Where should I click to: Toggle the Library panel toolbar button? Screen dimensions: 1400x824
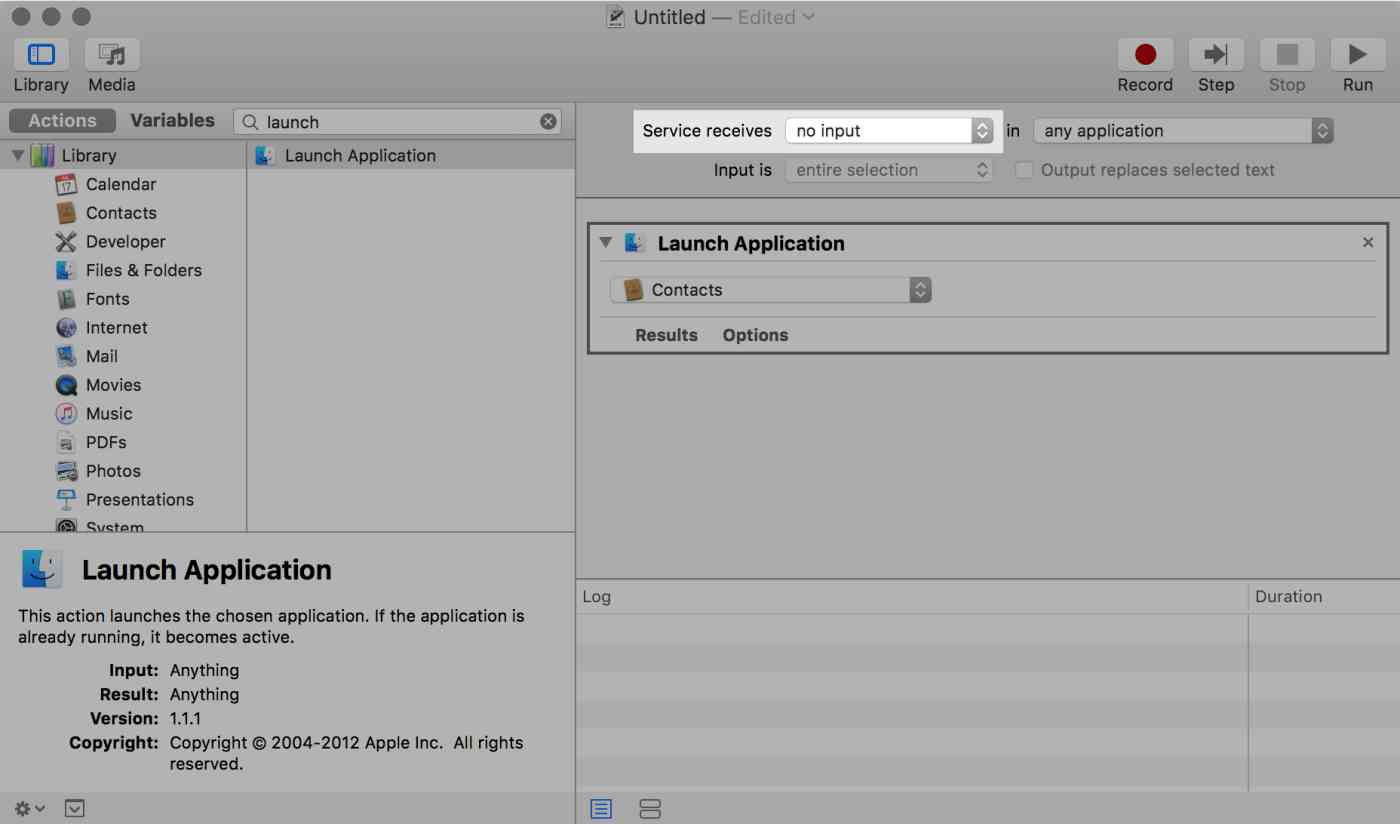point(41,55)
